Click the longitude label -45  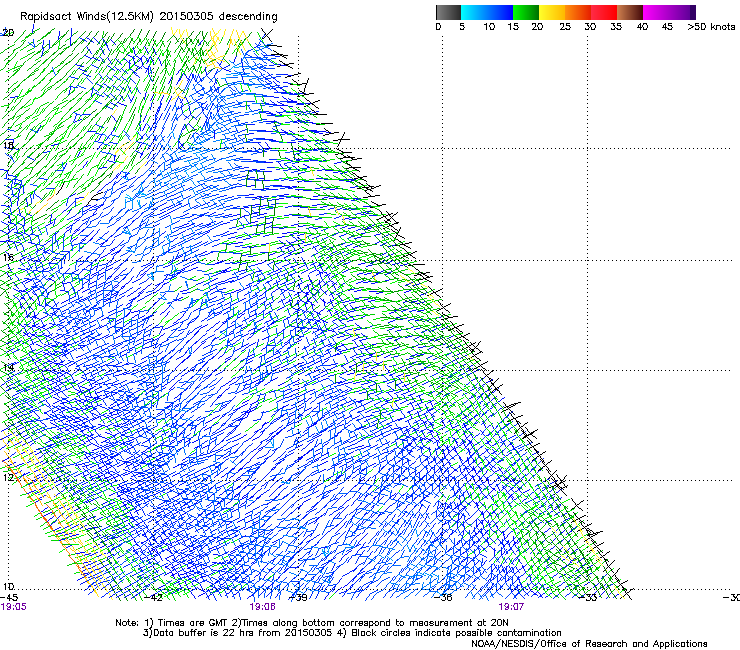point(9,597)
